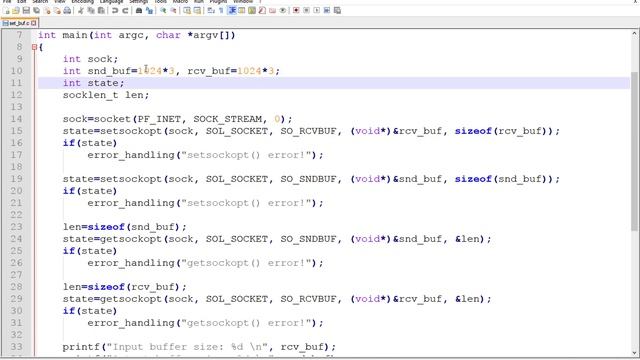Select the set_buf.c document tab
640x360 pixels.
point(19,23)
